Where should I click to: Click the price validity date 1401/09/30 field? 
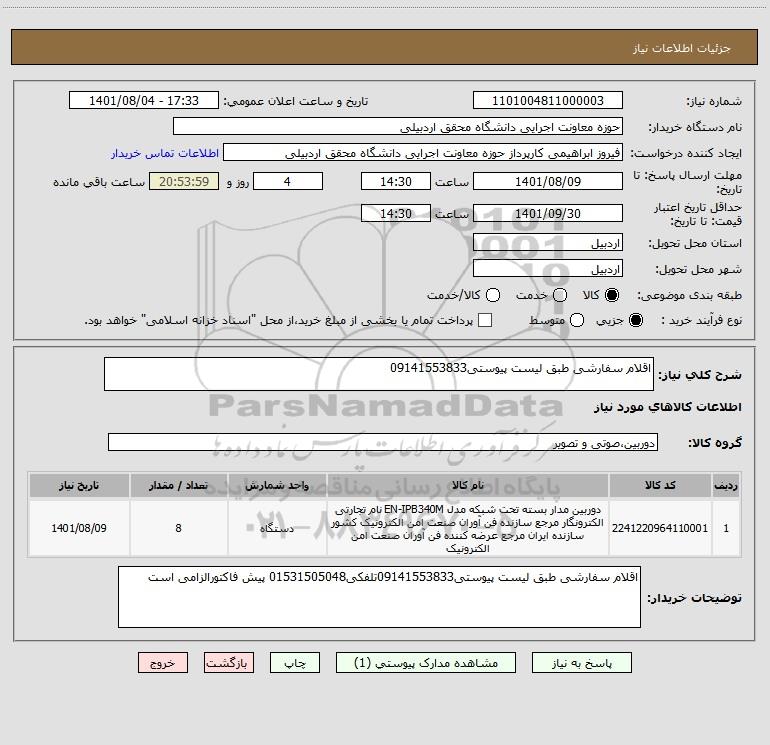pos(548,213)
